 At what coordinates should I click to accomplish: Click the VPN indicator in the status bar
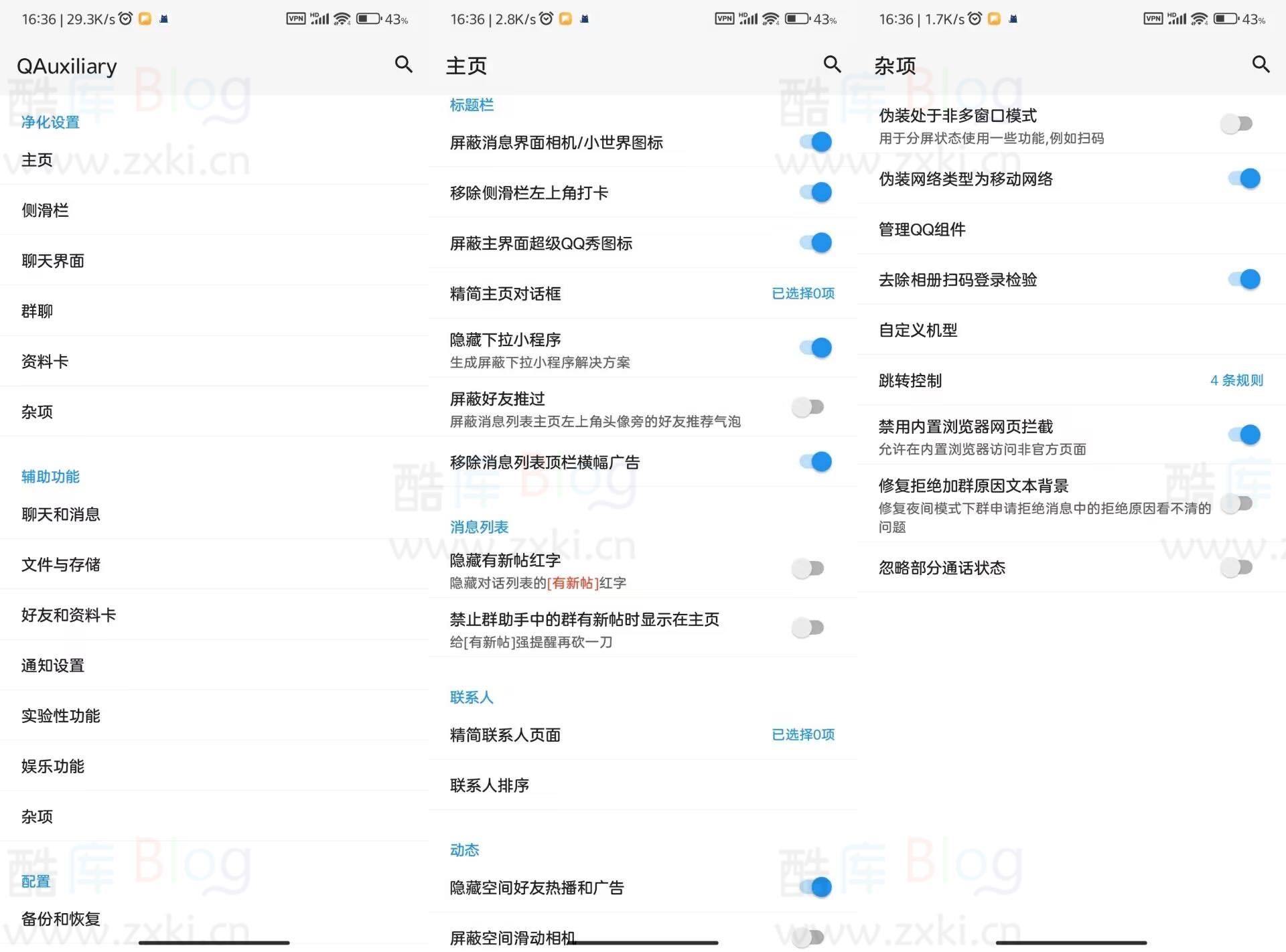(x=295, y=18)
